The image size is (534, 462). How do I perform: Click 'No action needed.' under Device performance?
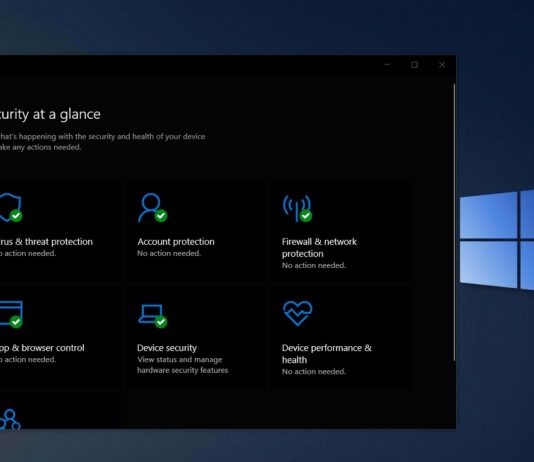point(314,371)
